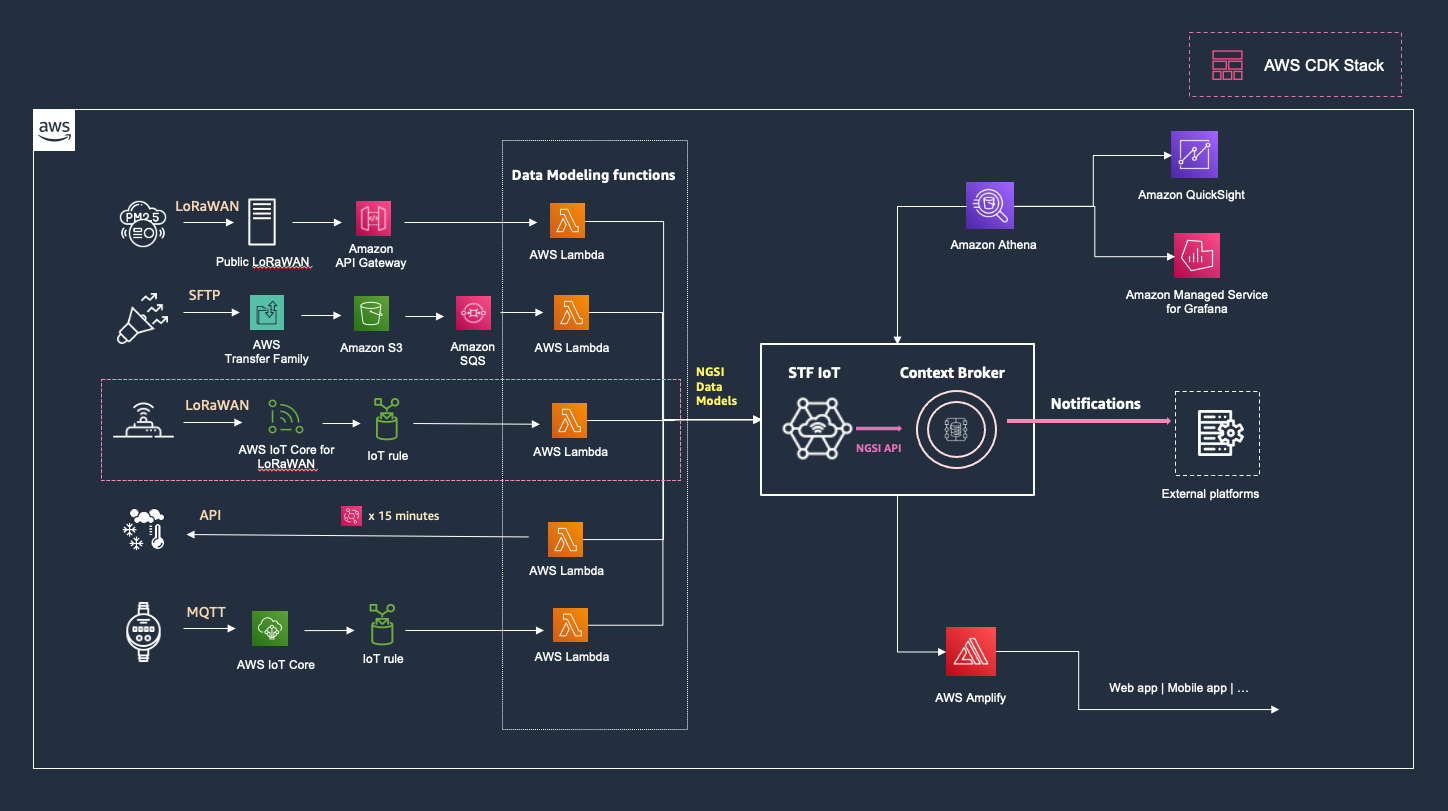The height and width of the screenshot is (811, 1448).
Task: Click the Lambda icon inside pink dashed box
Action: pyautogui.click(x=570, y=421)
